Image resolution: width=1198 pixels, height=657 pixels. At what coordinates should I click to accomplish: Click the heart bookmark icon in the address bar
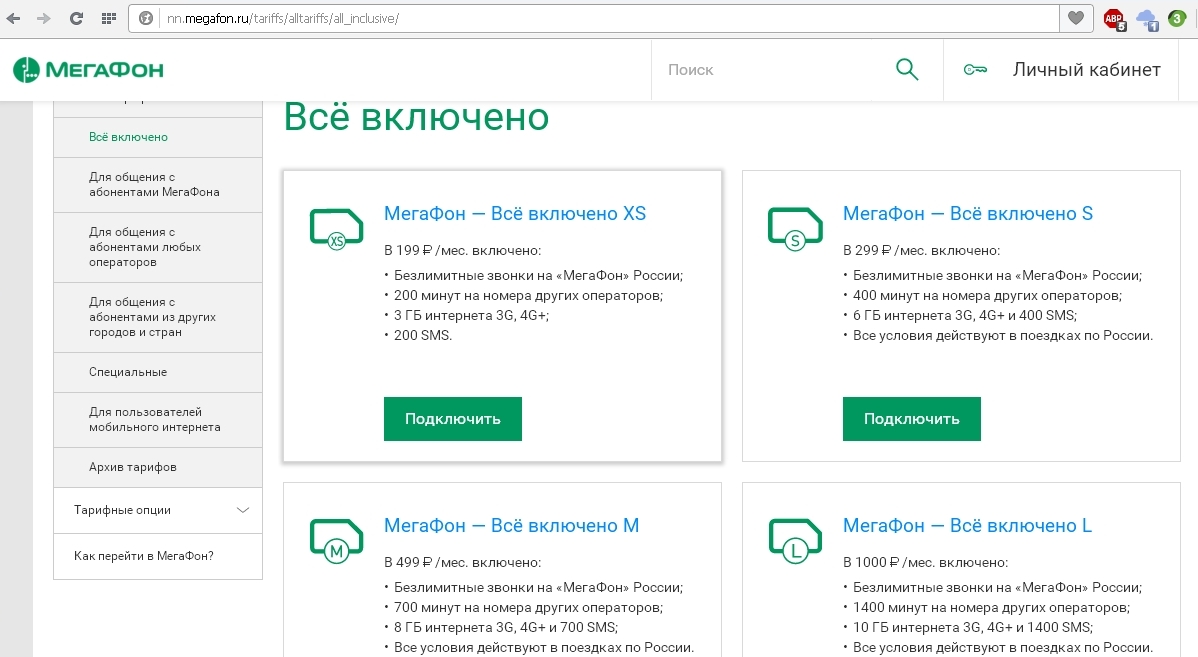pyautogui.click(x=1075, y=18)
